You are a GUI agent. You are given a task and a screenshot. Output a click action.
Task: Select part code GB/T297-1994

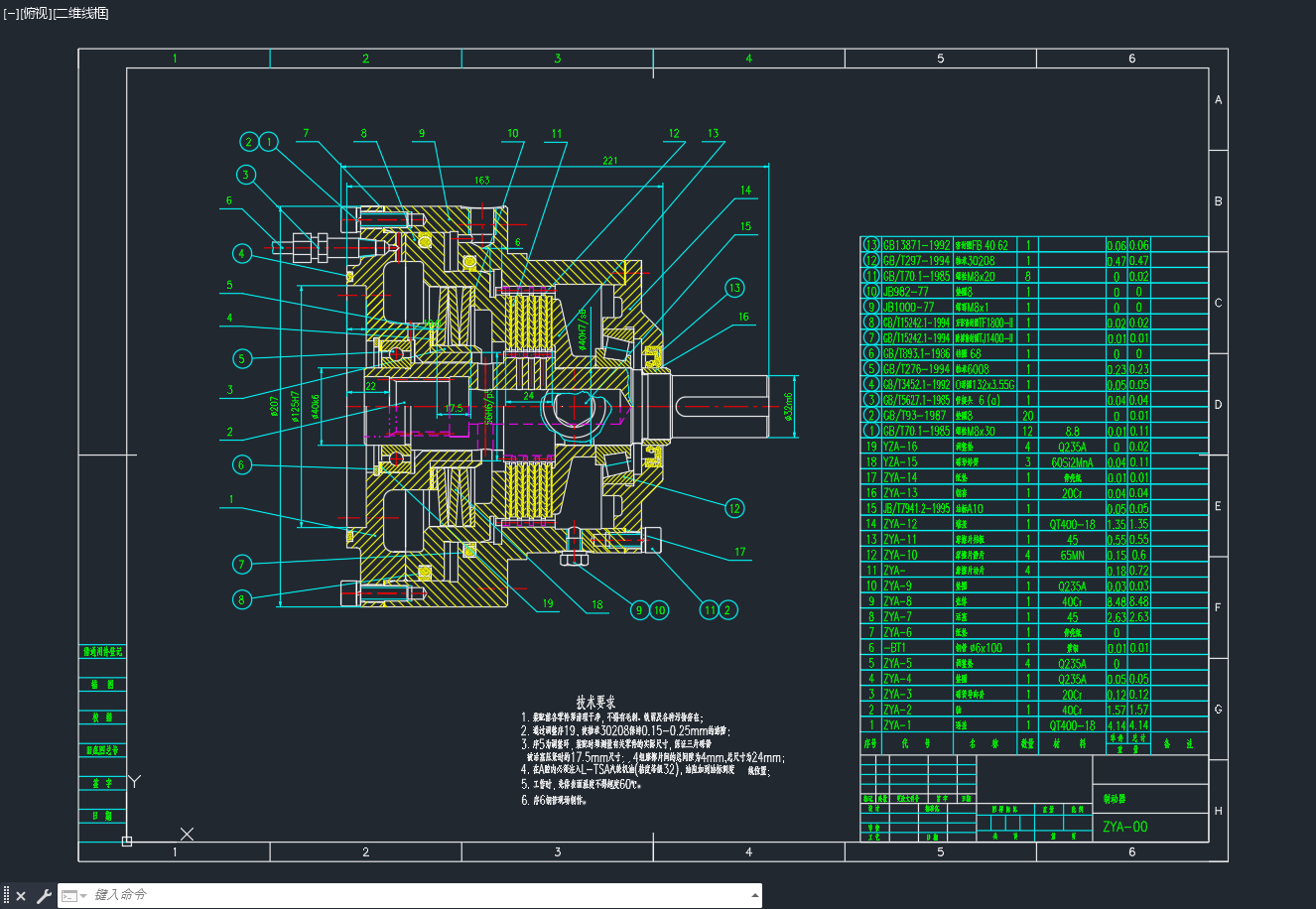917,261
